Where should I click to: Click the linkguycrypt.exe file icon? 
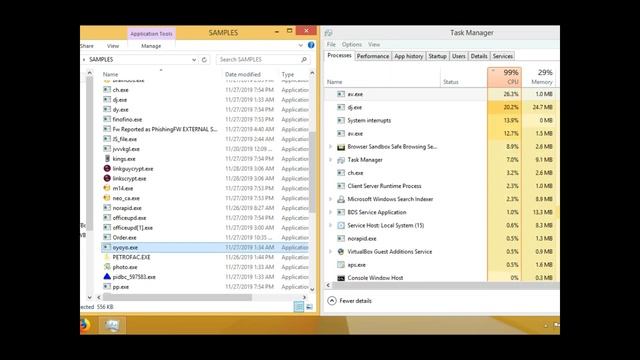(107, 169)
